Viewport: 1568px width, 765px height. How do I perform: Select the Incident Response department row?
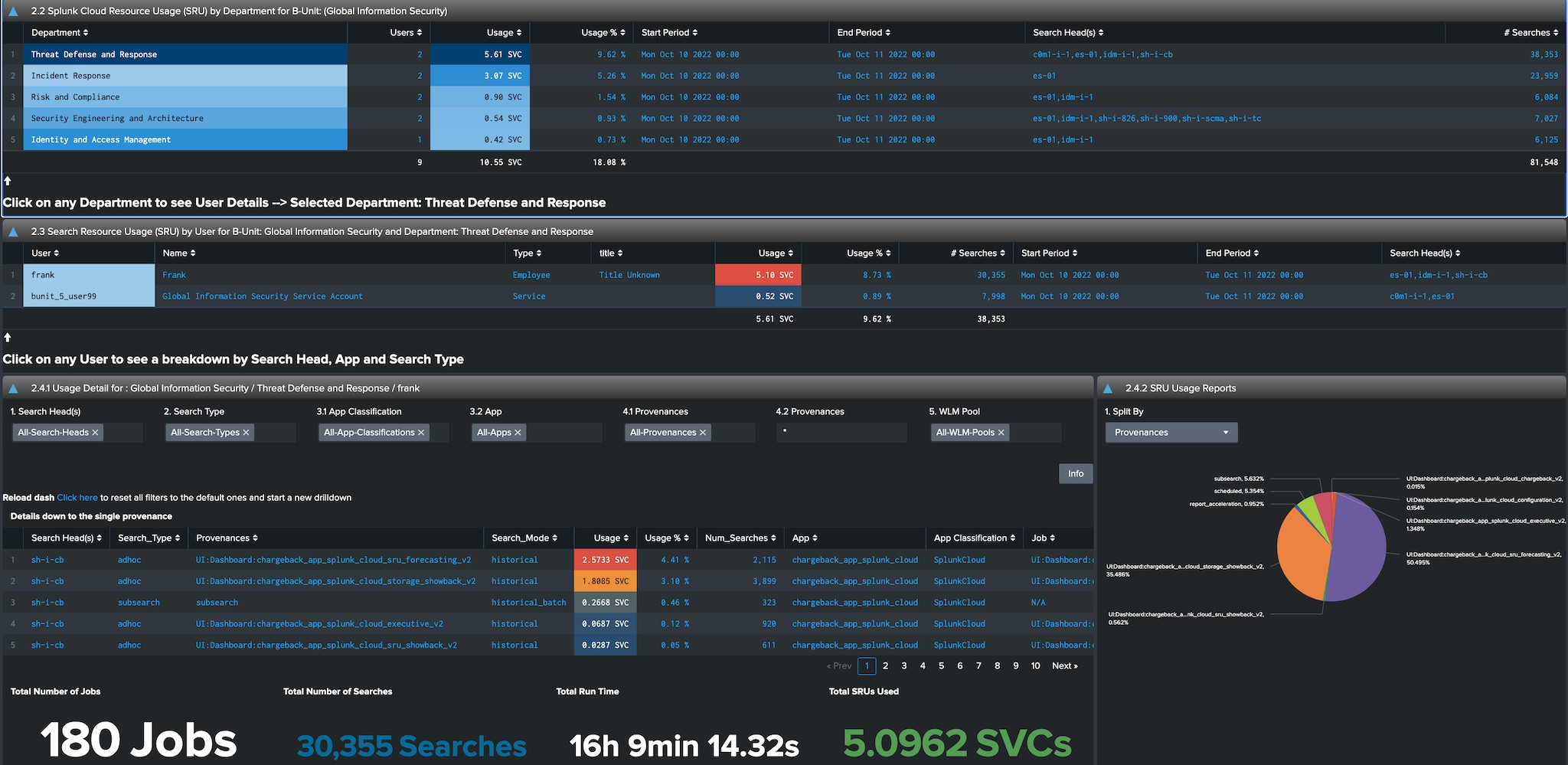[185, 76]
